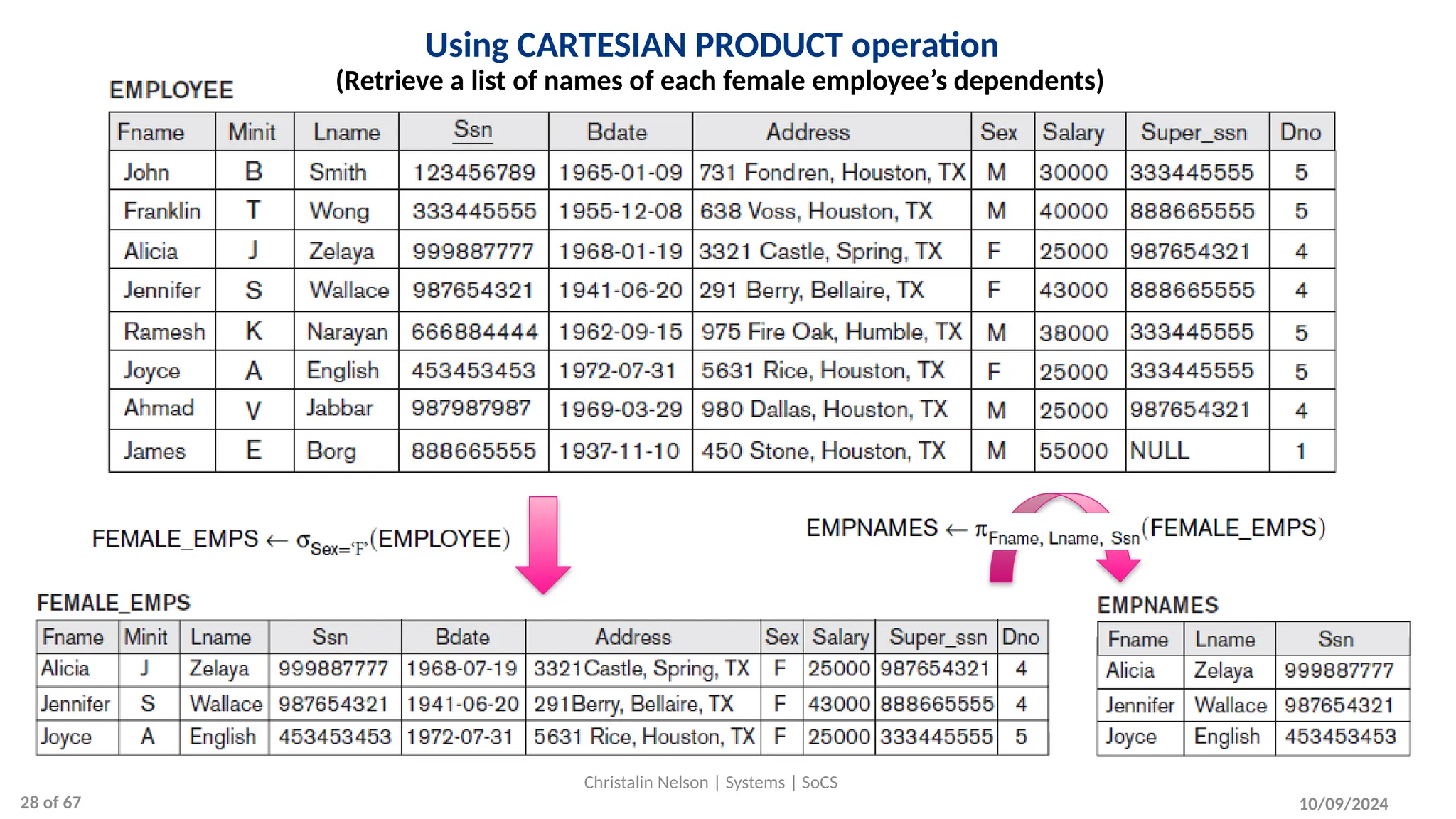Click the footer 'Christalin Nelson | Systems | SoCS'

711,783
